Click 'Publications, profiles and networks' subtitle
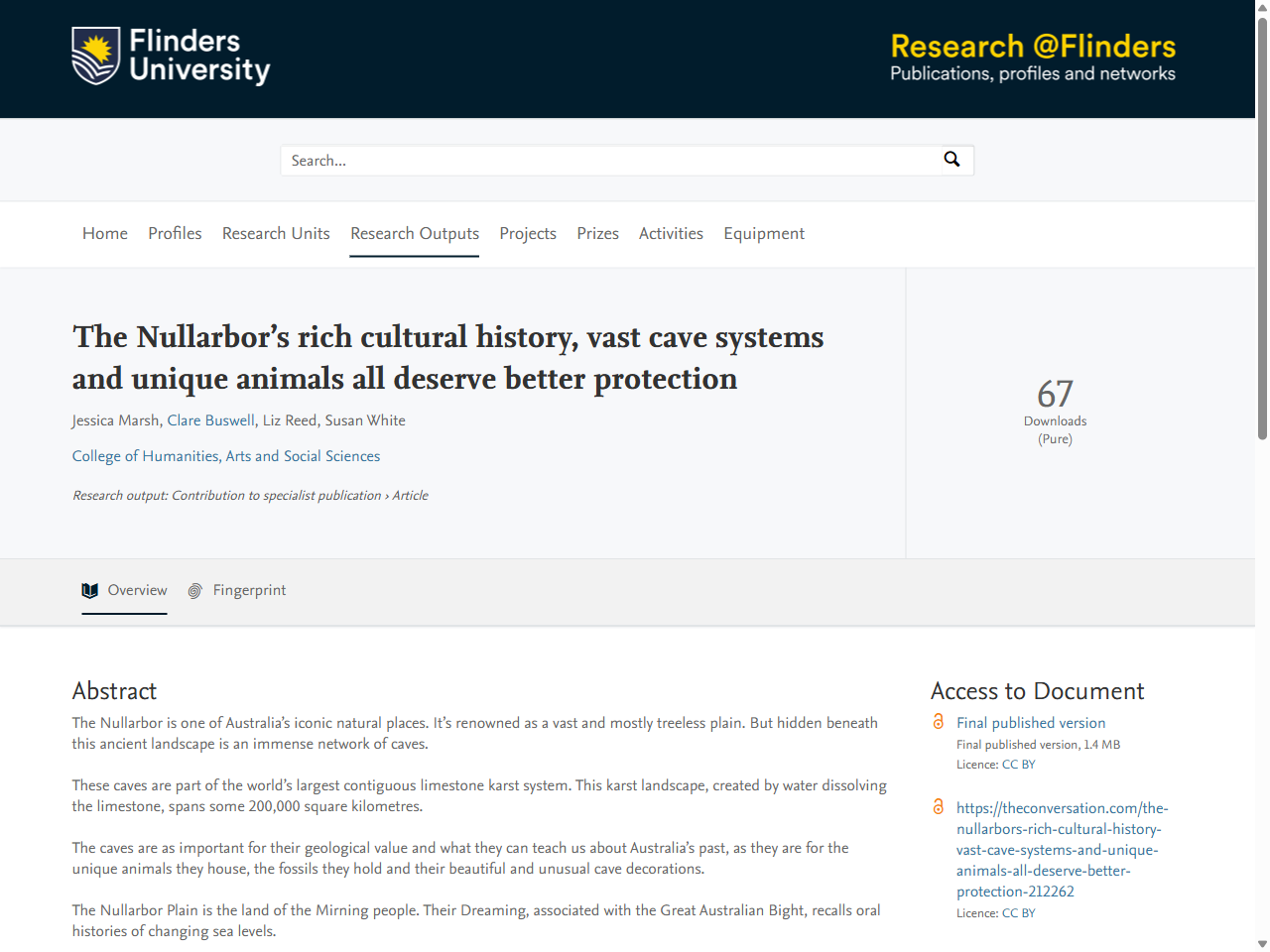 [1033, 74]
